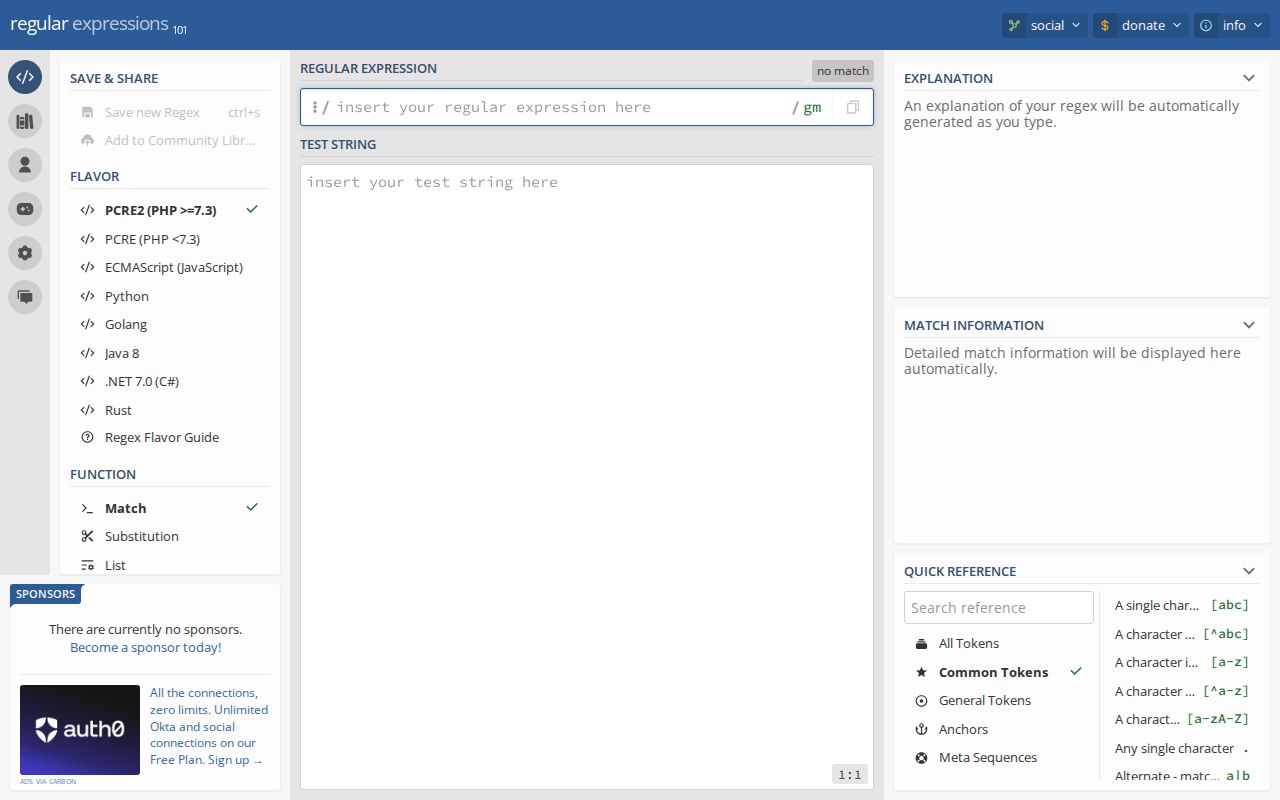Viewport: 1280px width, 800px height.
Task: Click inside the test string area
Action: [x=585, y=400]
